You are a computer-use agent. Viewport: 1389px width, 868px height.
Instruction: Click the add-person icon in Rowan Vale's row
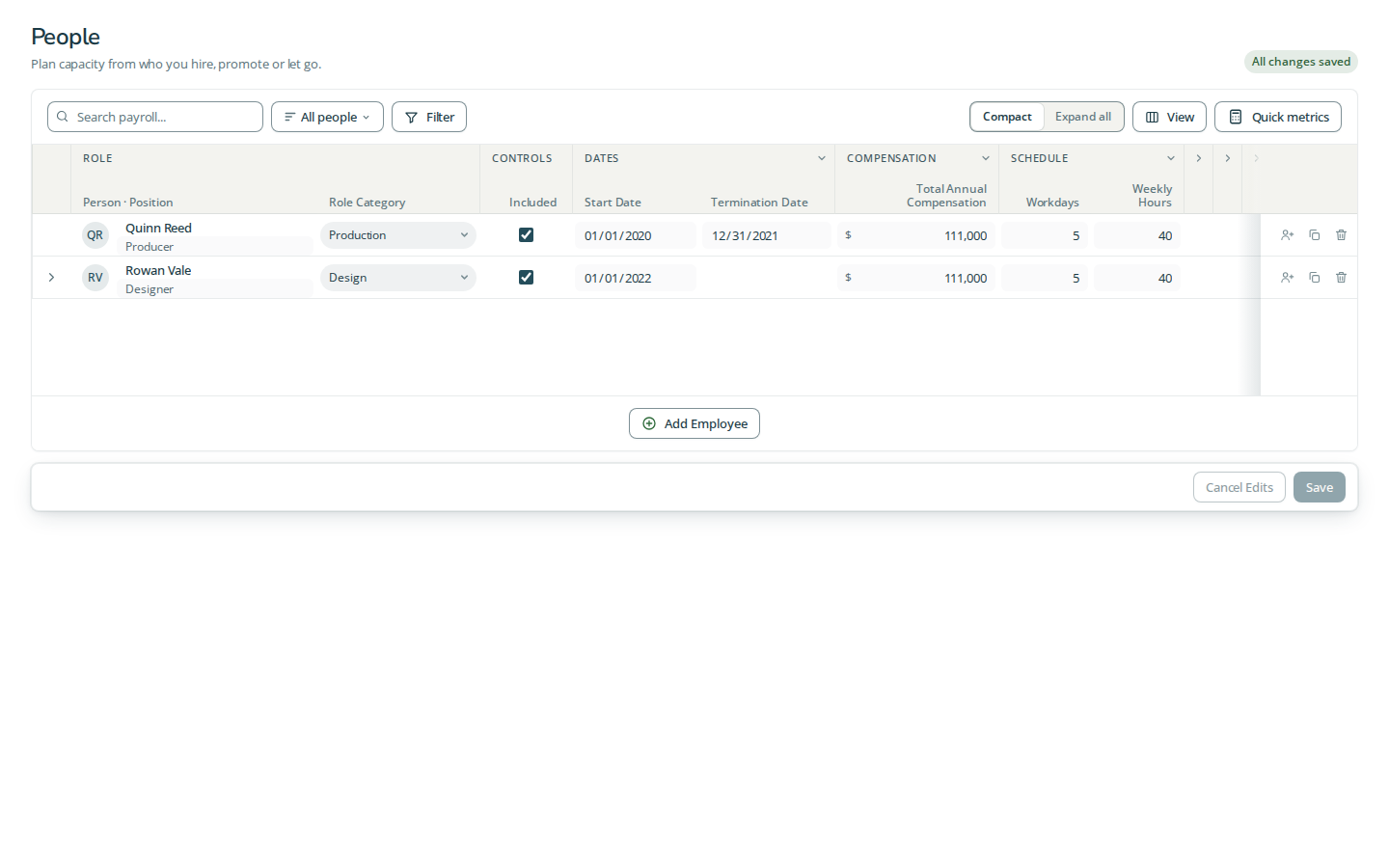pos(1287,278)
